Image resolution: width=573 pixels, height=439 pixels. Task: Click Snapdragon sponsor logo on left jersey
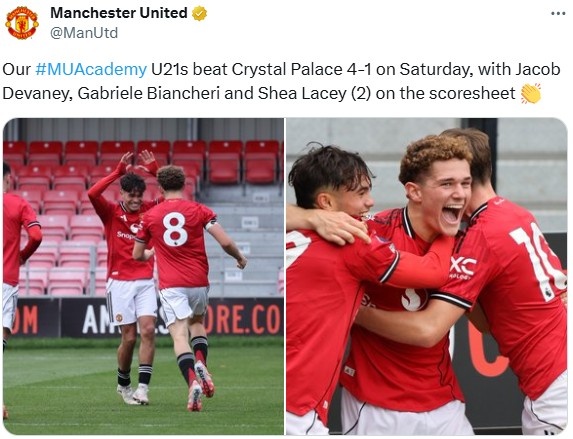pos(126,235)
